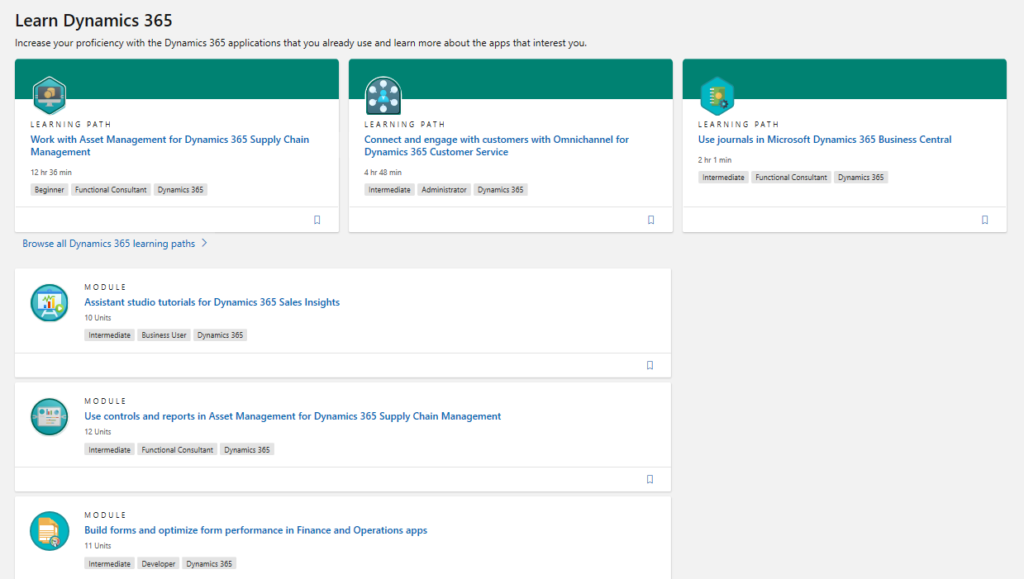Select the Use controls and reports module icon
This screenshot has height=579, width=1024.
49,417
